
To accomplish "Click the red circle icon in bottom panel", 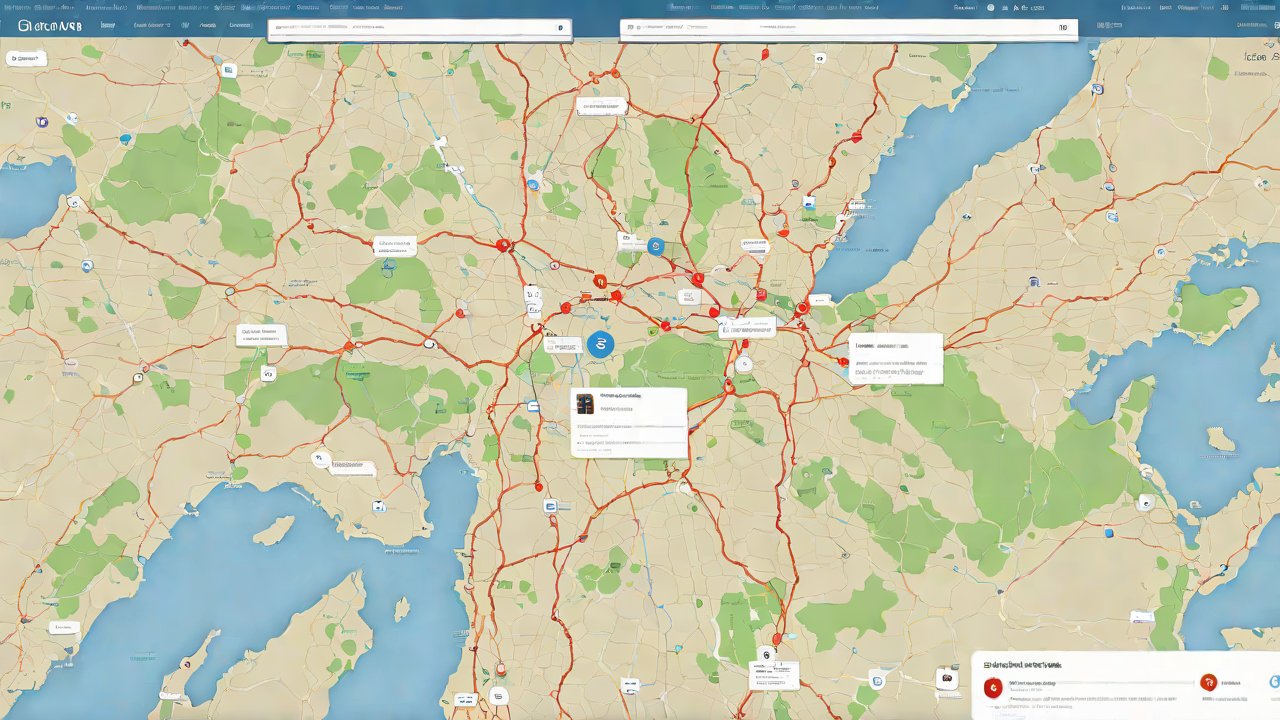I will coord(993,686).
